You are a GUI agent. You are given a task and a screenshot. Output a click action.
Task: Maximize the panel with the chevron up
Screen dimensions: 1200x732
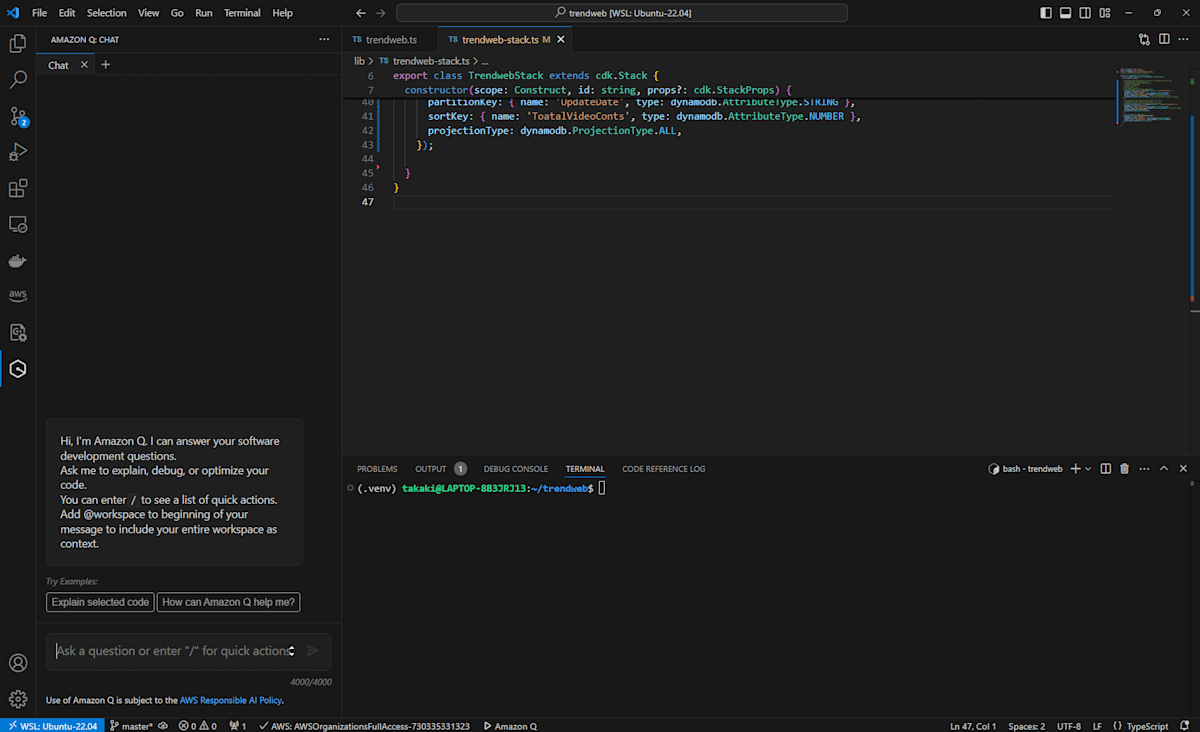1163,468
